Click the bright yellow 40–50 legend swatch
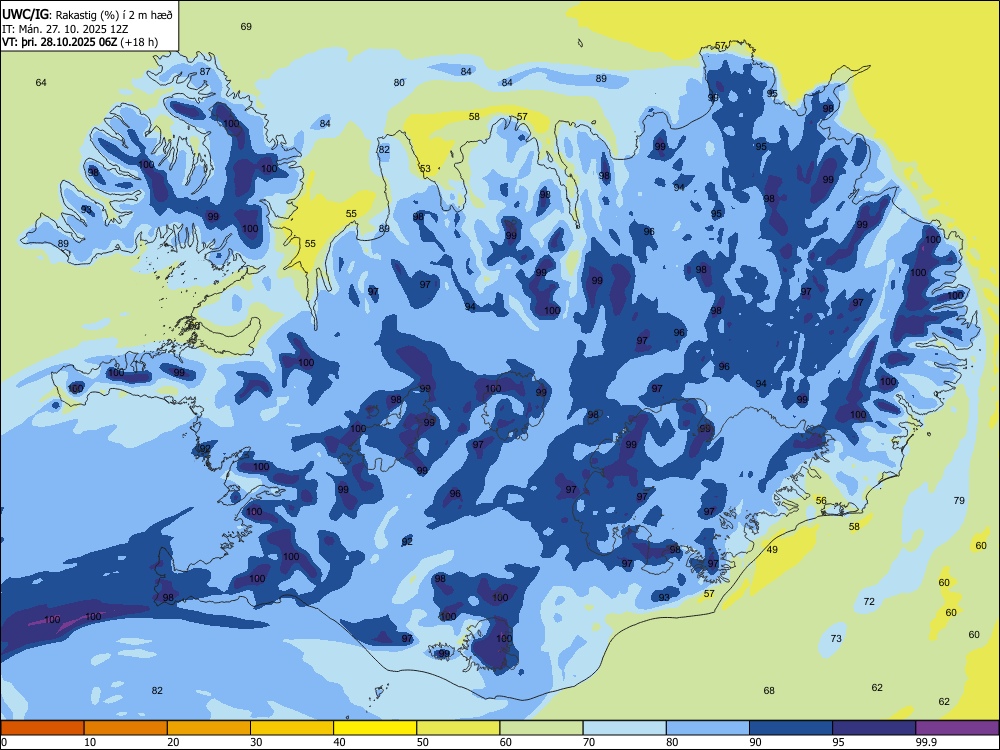Image resolution: width=1000 pixels, height=750 pixels. (375, 728)
